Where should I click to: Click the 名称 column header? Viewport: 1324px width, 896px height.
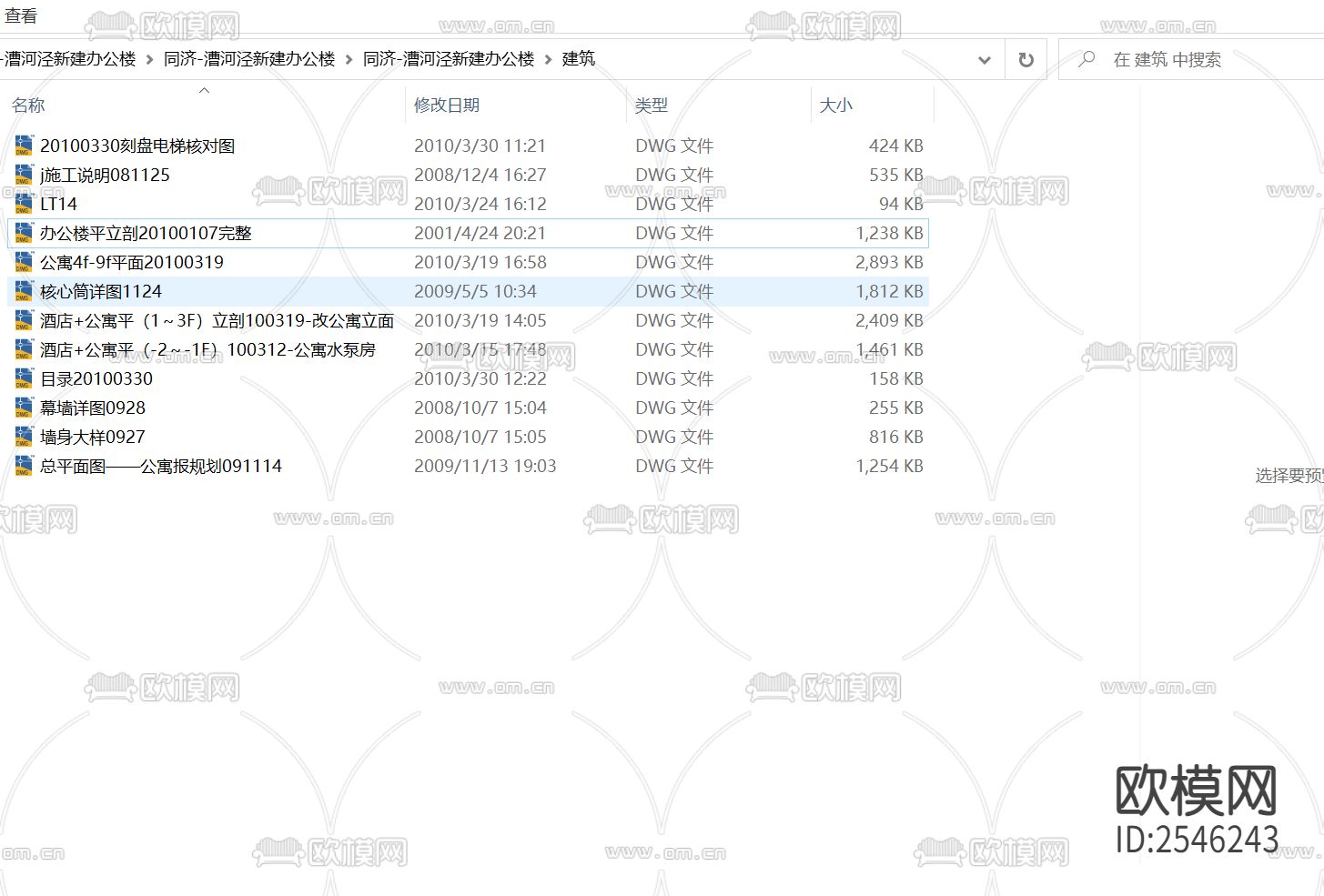(x=28, y=105)
